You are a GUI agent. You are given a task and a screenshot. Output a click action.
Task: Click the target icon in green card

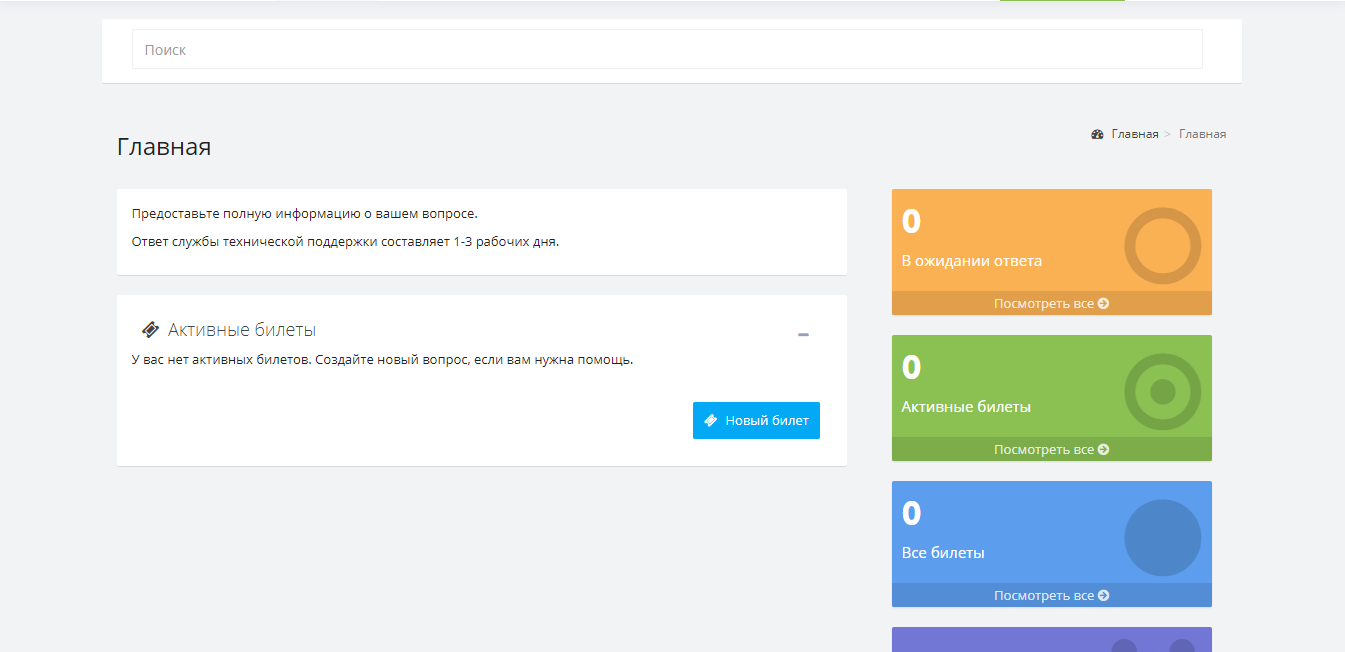pyautogui.click(x=1162, y=392)
